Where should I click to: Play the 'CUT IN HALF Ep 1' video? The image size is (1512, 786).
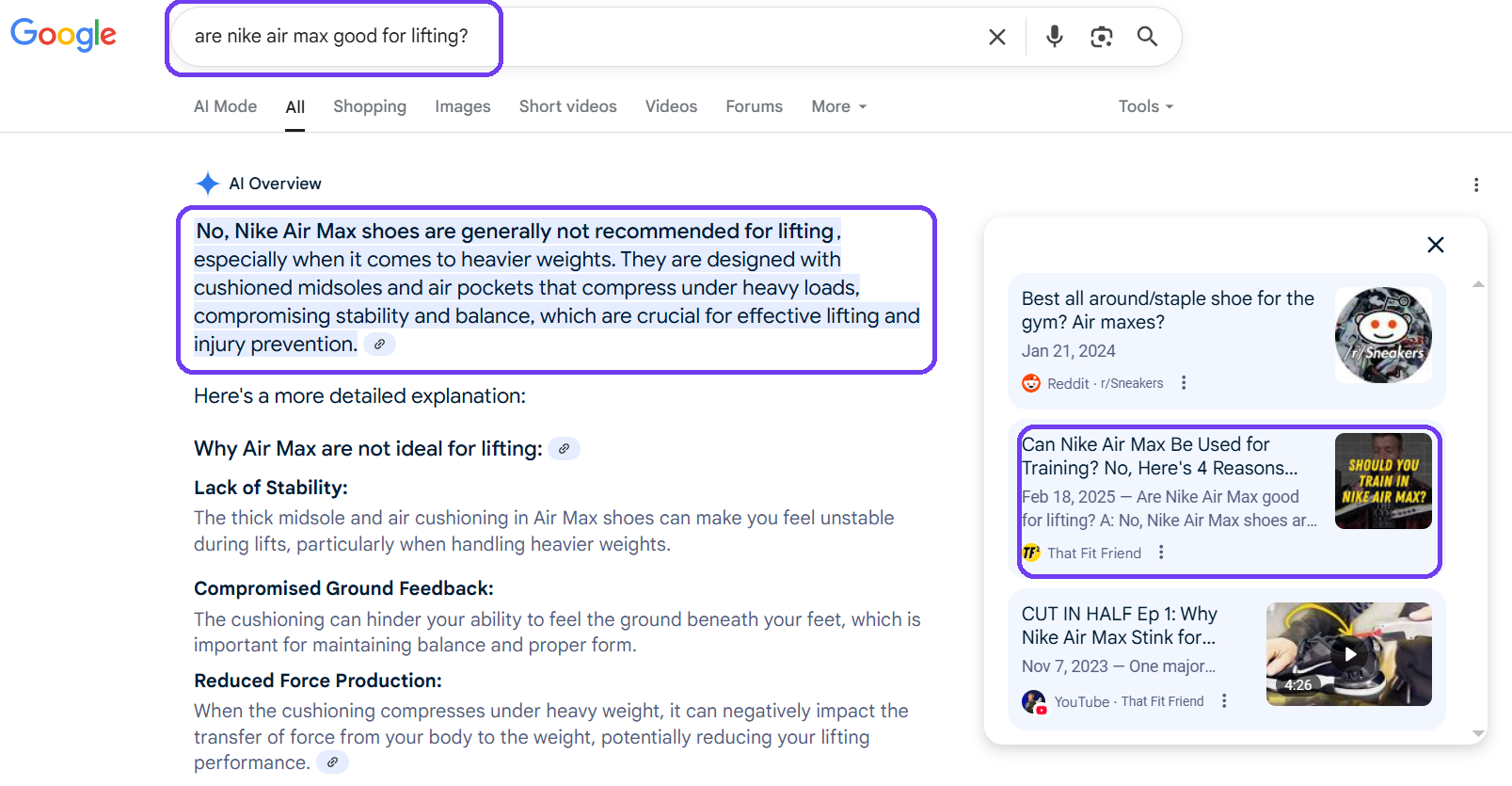pyautogui.click(x=1348, y=654)
